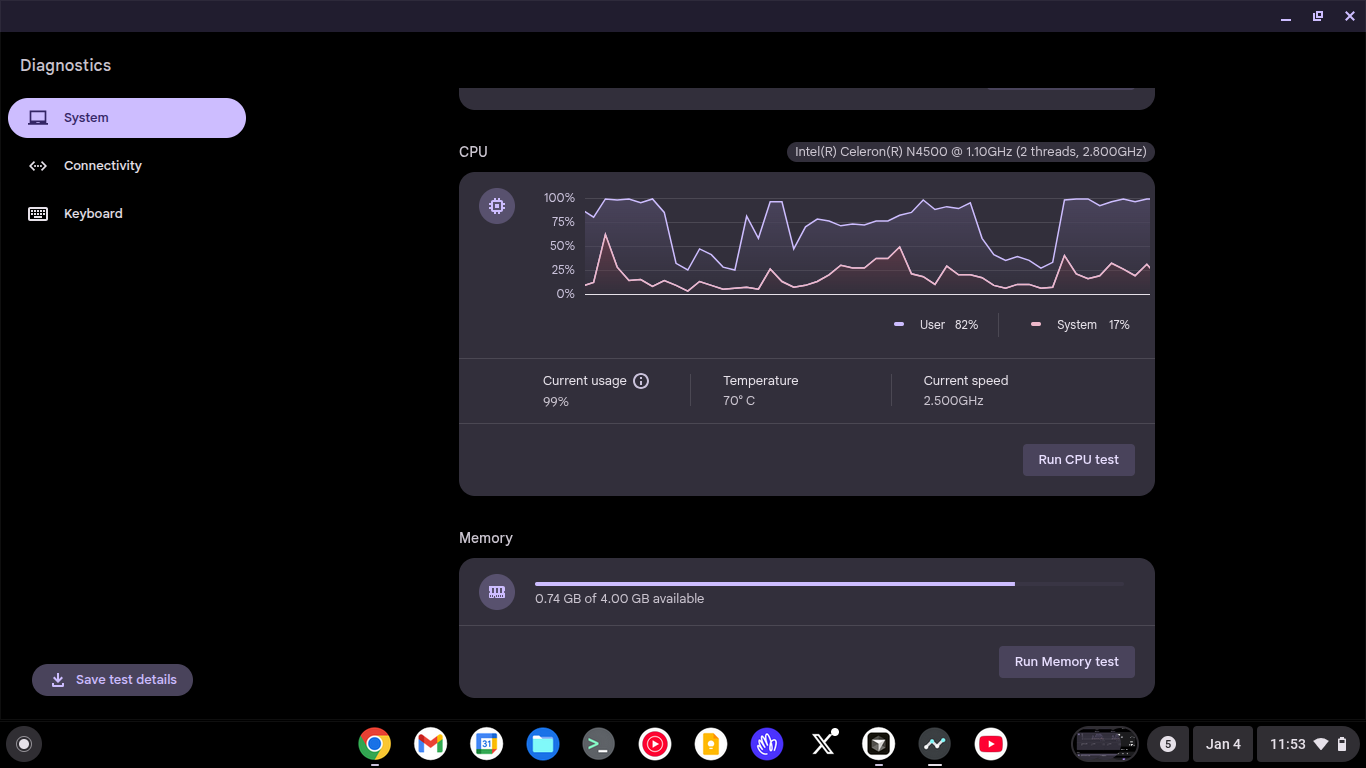The image size is (1366, 768).
Task: Open the notification counter showing 5
Action: point(1168,744)
